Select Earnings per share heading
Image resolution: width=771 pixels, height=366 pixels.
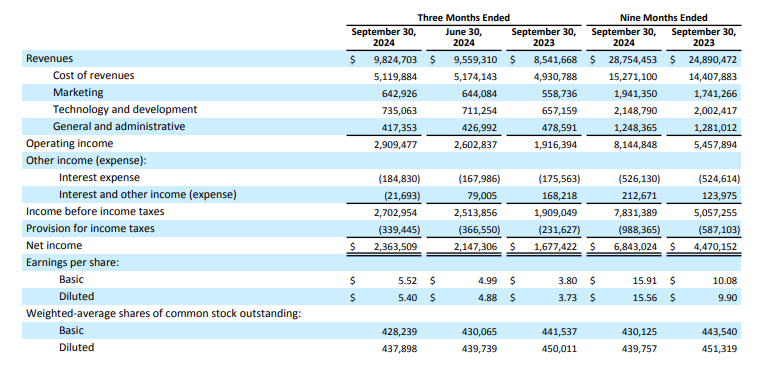pos(73,263)
